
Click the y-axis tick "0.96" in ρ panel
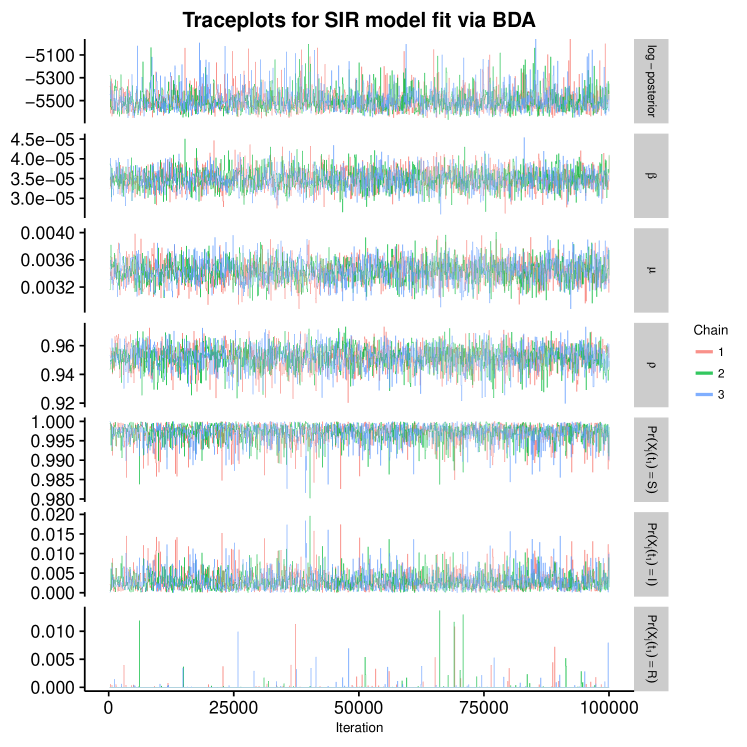pos(58,346)
